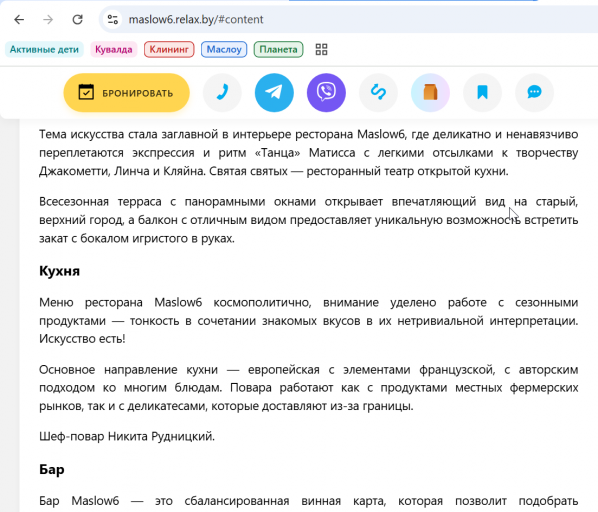
Task: Open the Планета bookmark
Action: 278,50
